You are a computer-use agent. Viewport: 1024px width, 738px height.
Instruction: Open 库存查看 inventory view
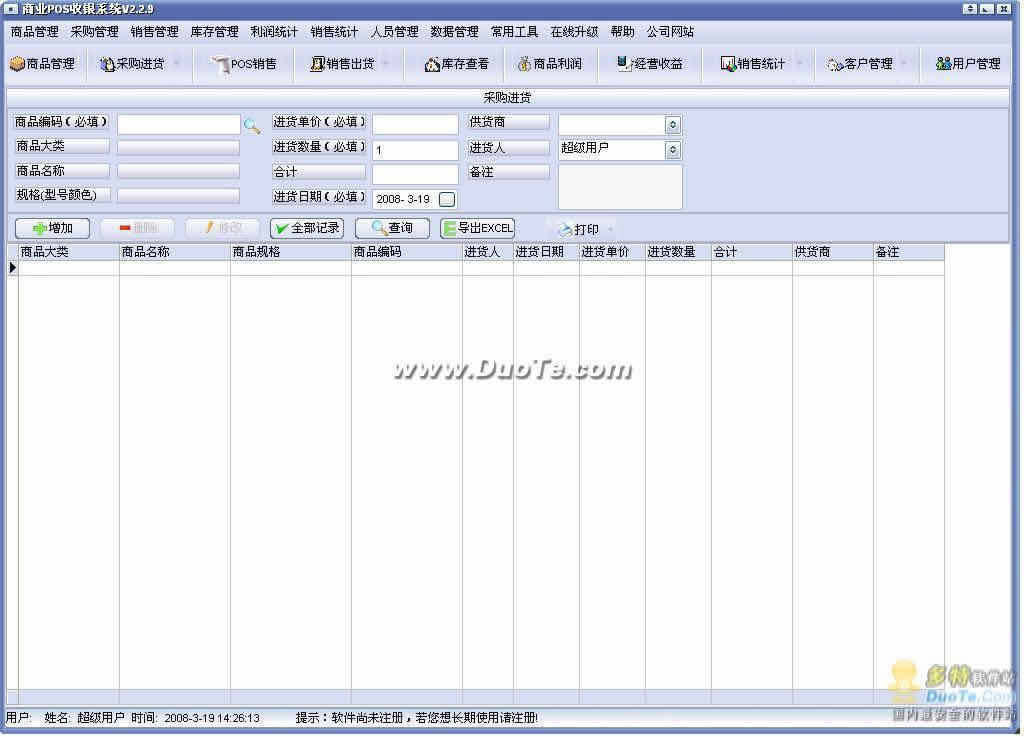(457, 64)
